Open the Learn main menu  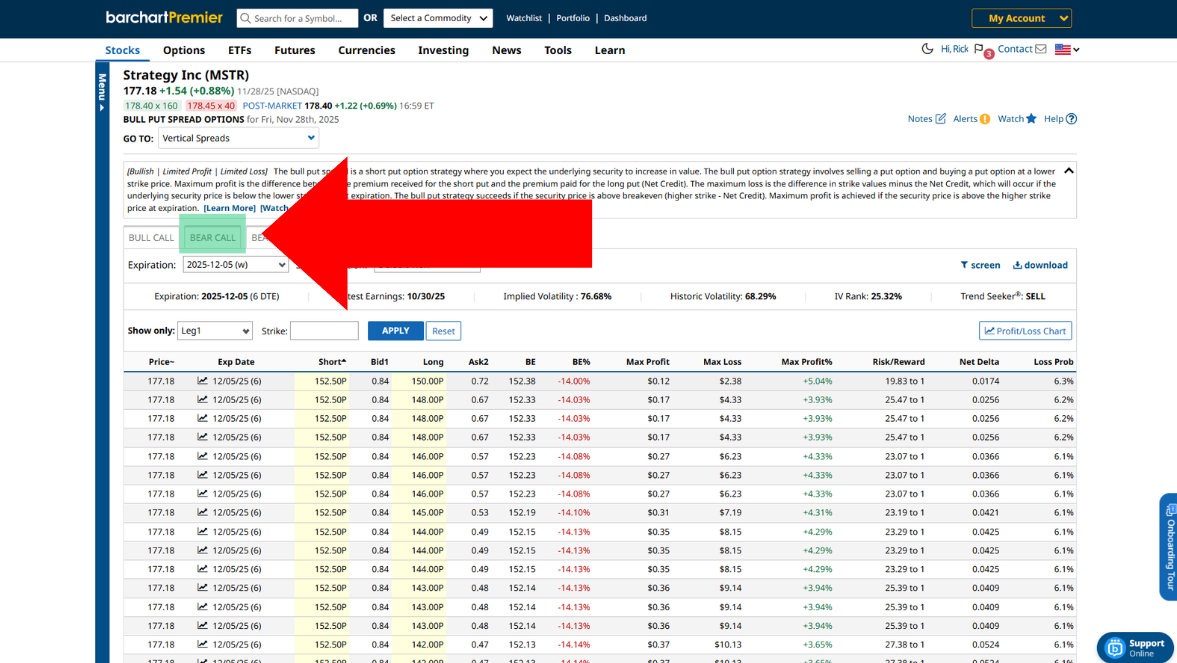(x=610, y=50)
